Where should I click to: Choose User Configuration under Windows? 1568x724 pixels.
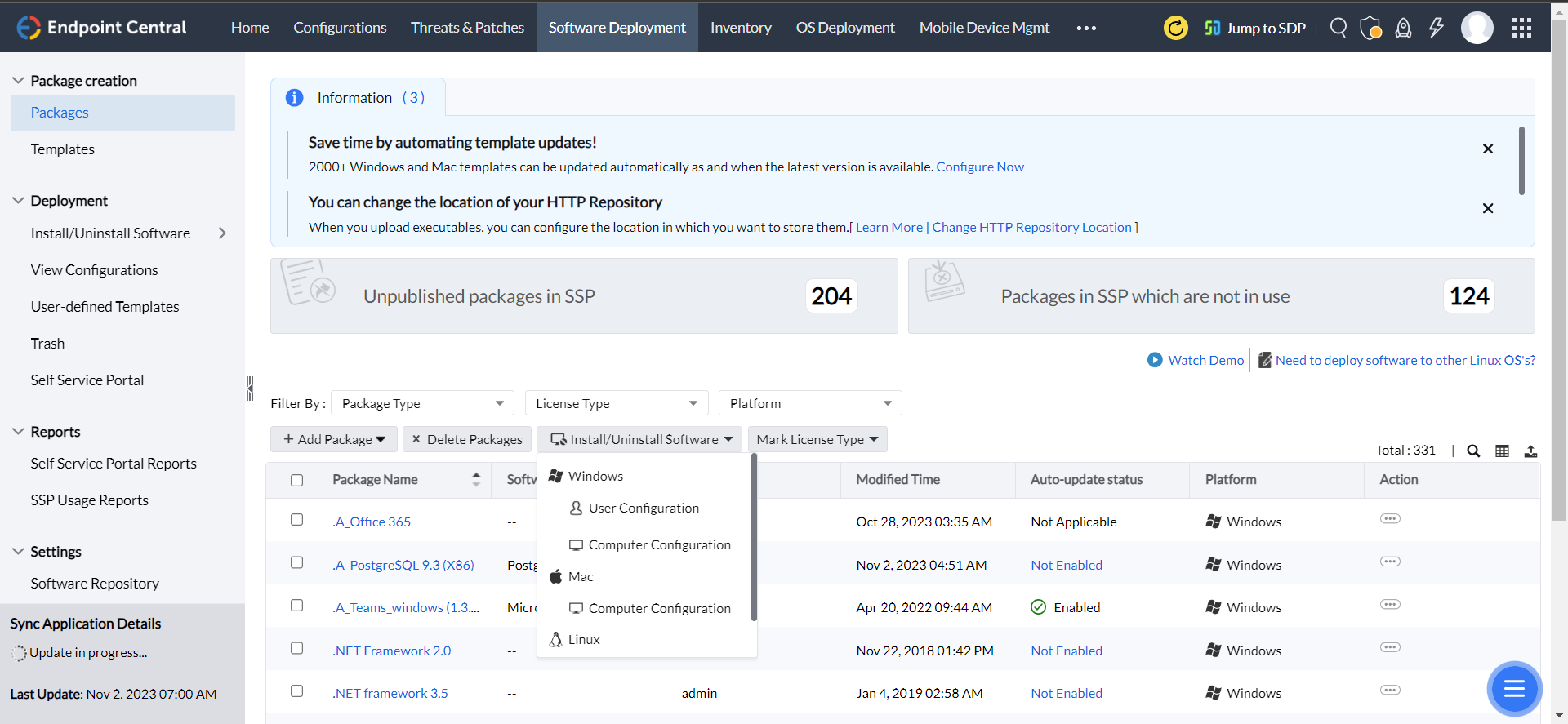pyautogui.click(x=644, y=508)
